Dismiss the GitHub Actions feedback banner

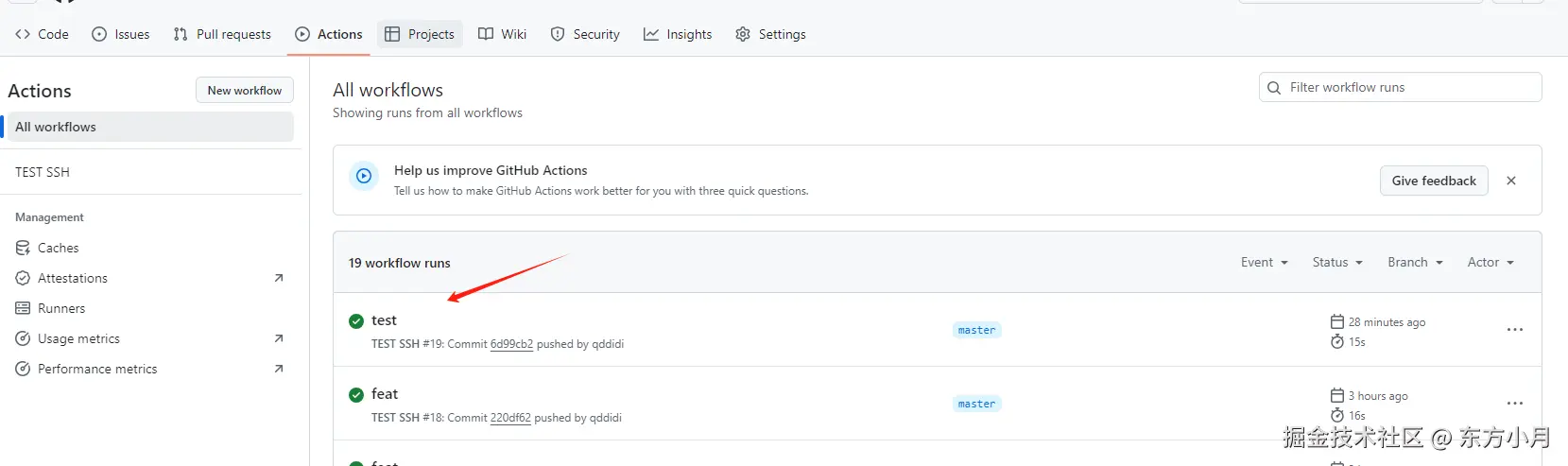click(1511, 181)
